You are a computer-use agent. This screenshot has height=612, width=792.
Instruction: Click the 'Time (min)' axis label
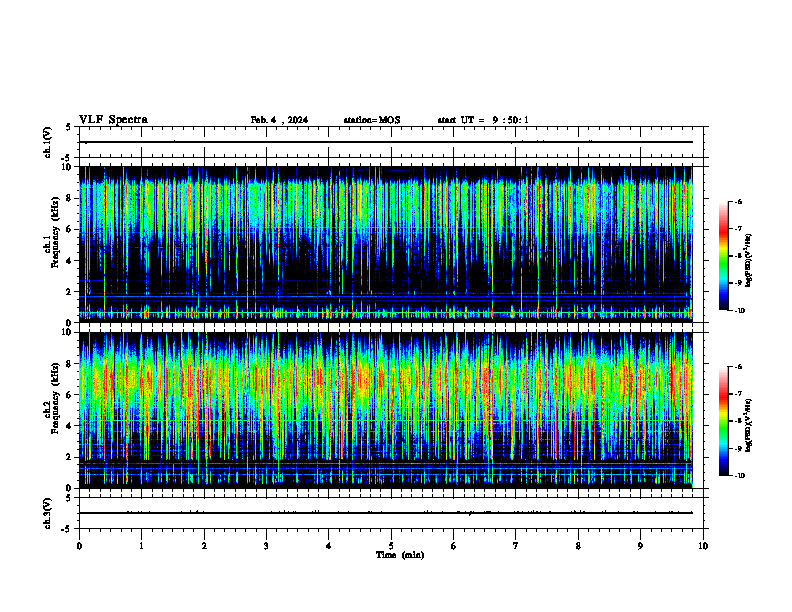pyautogui.click(x=400, y=555)
